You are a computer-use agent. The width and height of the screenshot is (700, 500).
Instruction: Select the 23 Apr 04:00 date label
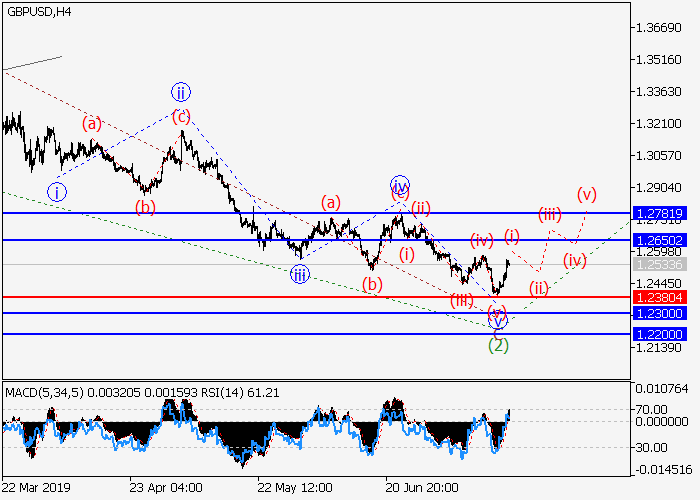click(166, 487)
